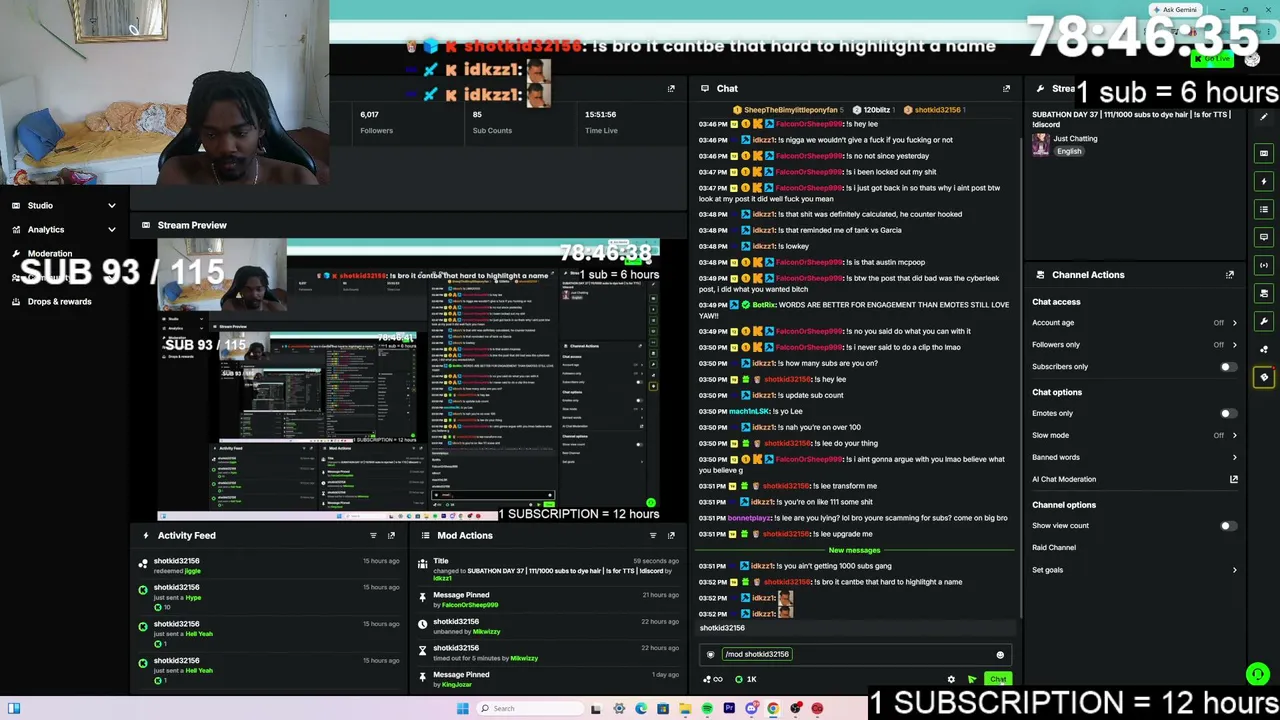
Task: Expand the Analytics sidebar section
Action: [x=112, y=230]
